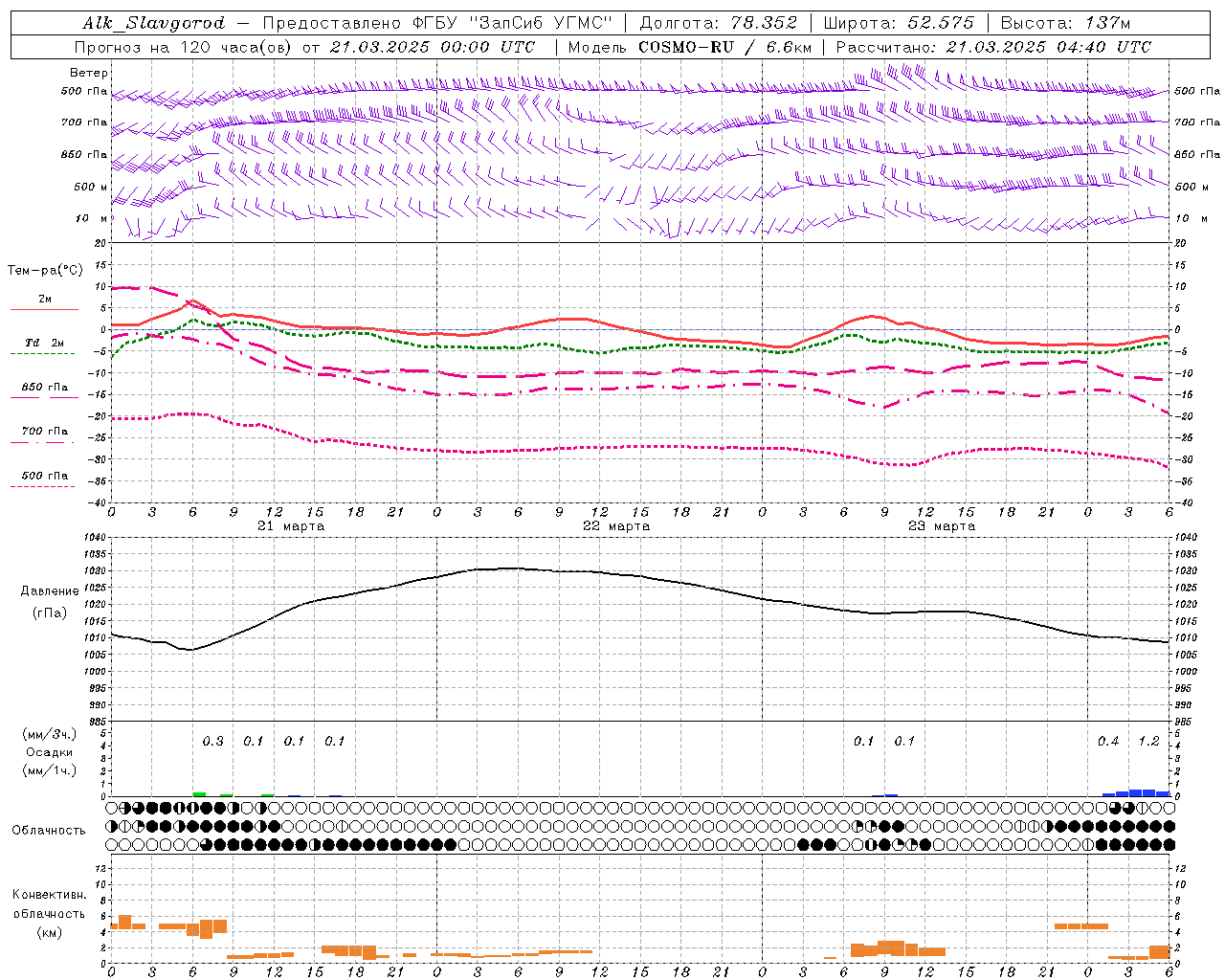Click the model name COSMO-RU / 6.6км
The height and width of the screenshot is (980, 1225).
[x=724, y=47]
